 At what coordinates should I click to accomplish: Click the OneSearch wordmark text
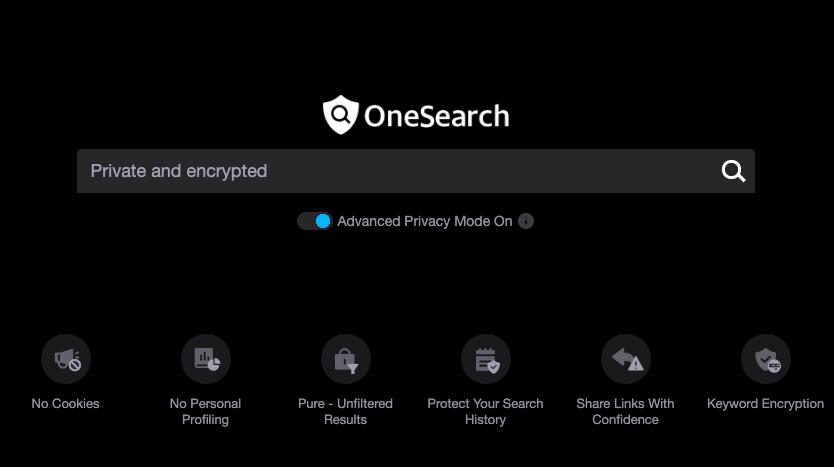click(x=436, y=116)
